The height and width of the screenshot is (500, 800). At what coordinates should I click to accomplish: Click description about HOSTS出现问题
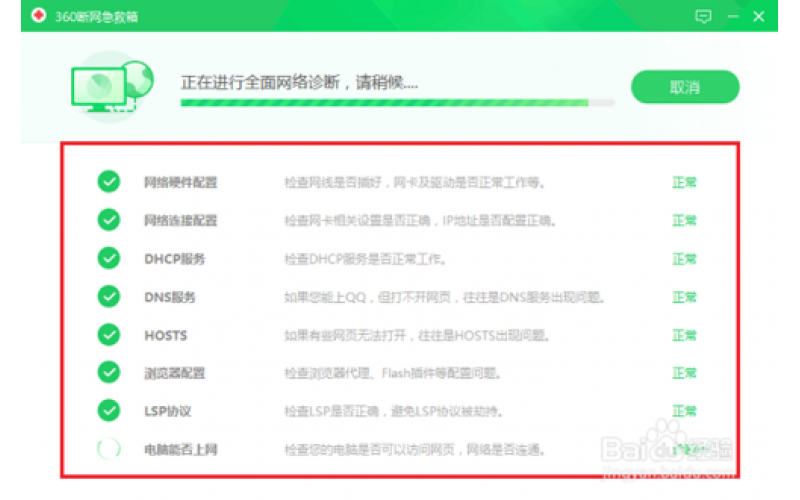click(416, 335)
